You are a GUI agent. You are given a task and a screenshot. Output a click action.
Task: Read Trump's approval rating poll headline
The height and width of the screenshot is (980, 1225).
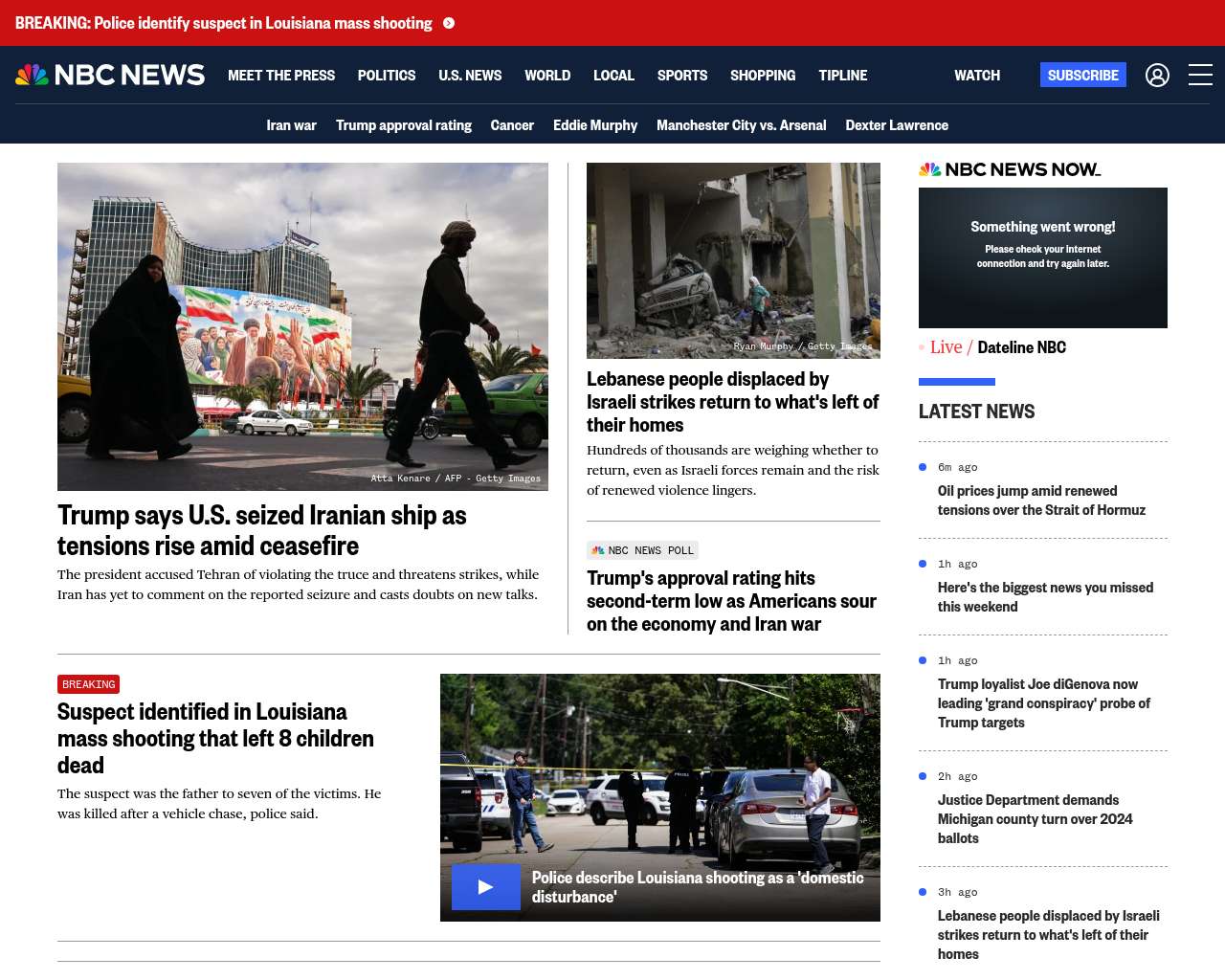(x=731, y=601)
